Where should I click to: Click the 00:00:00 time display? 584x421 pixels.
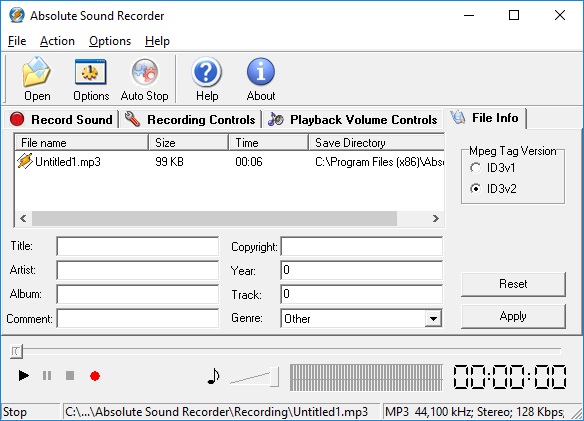click(510, 377)
